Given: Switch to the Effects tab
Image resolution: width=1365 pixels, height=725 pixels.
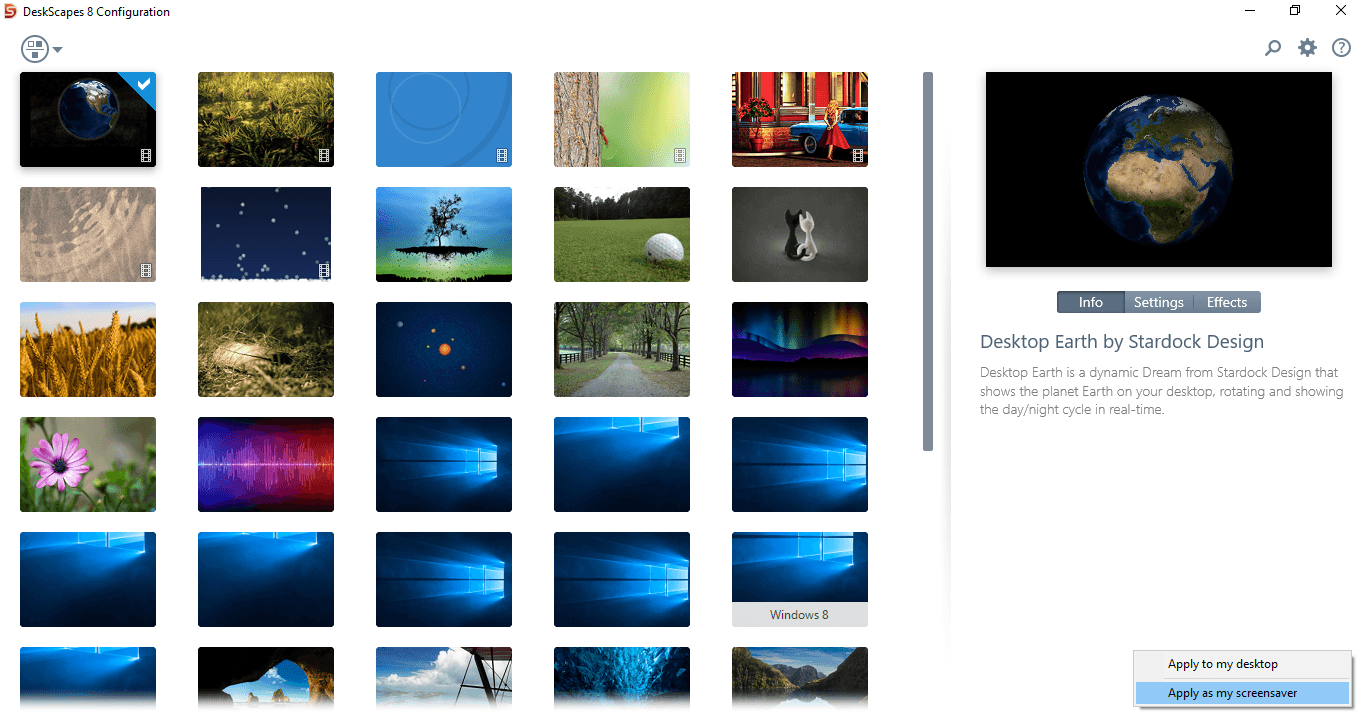Looking at the screenshot, I should click(1227, 302).
